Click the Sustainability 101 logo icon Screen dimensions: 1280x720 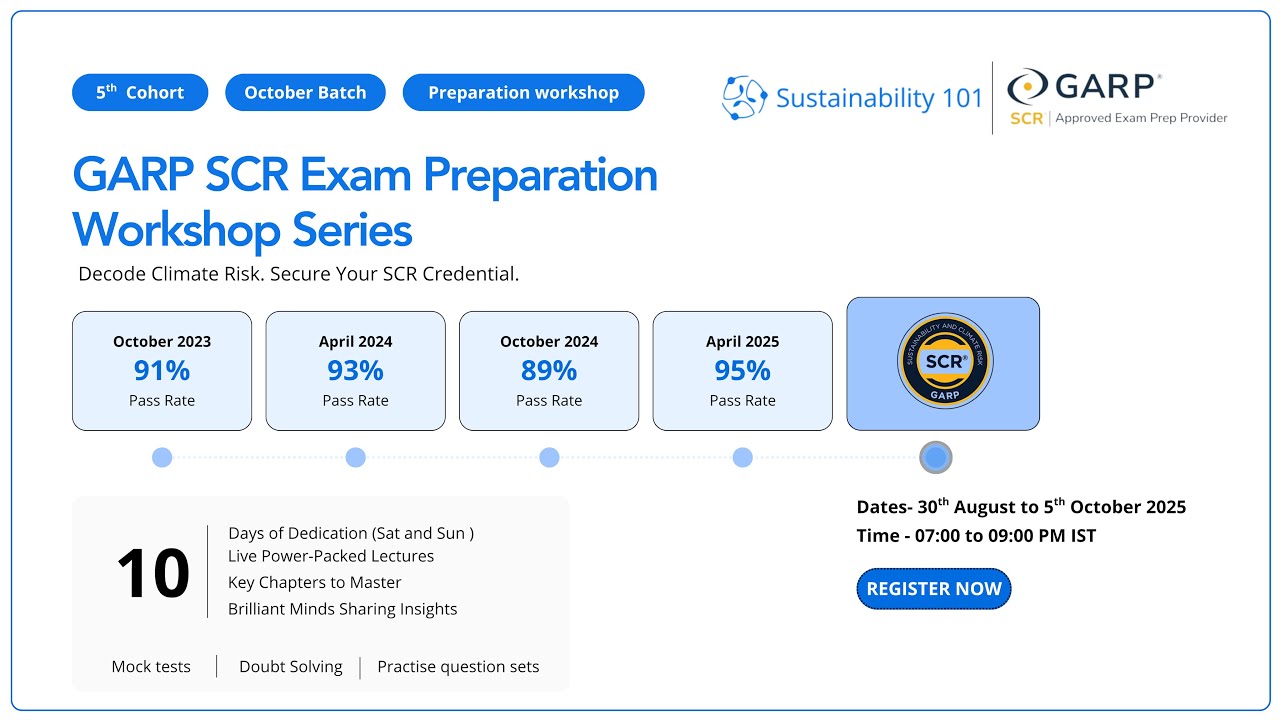pyautogui.click(x=745, y=98)
